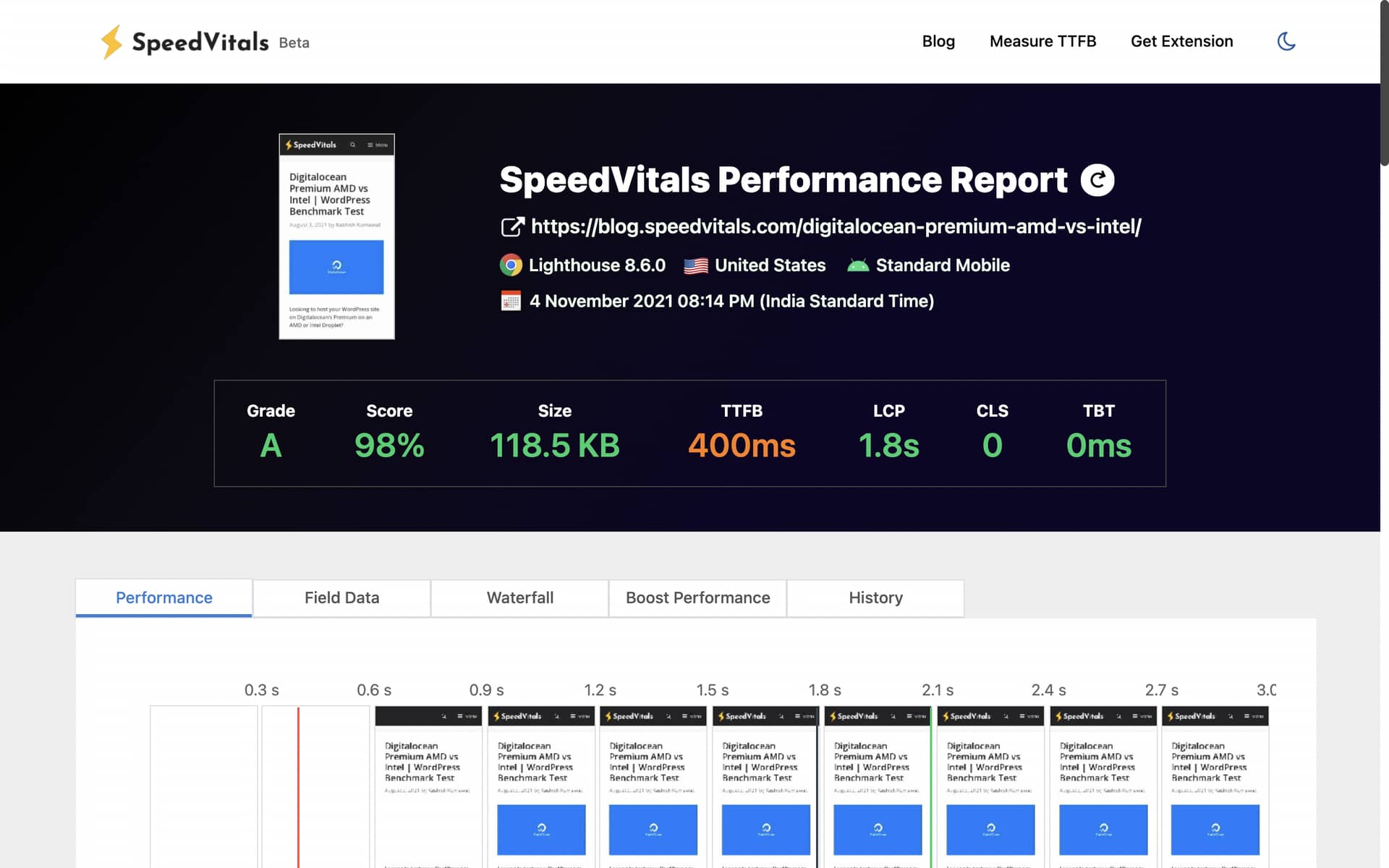Click the United States location text
The height and width of the screenshot is (868, 1389).
click(x=770, y=265)
